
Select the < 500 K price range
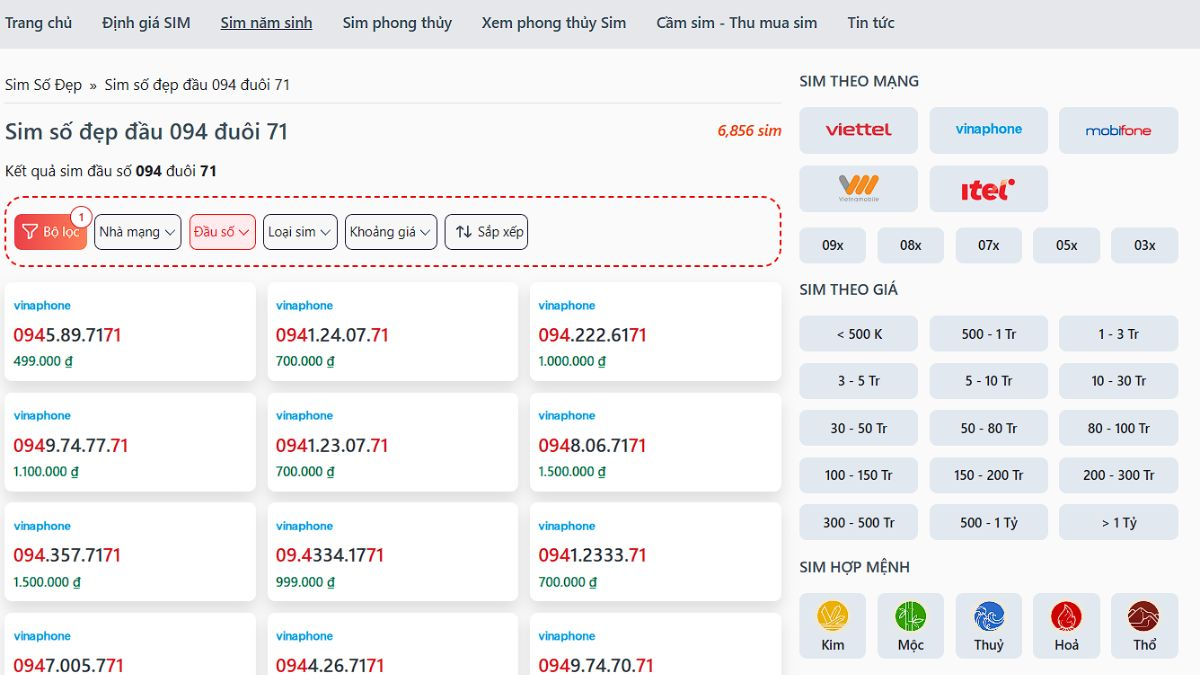pos(858,334)
